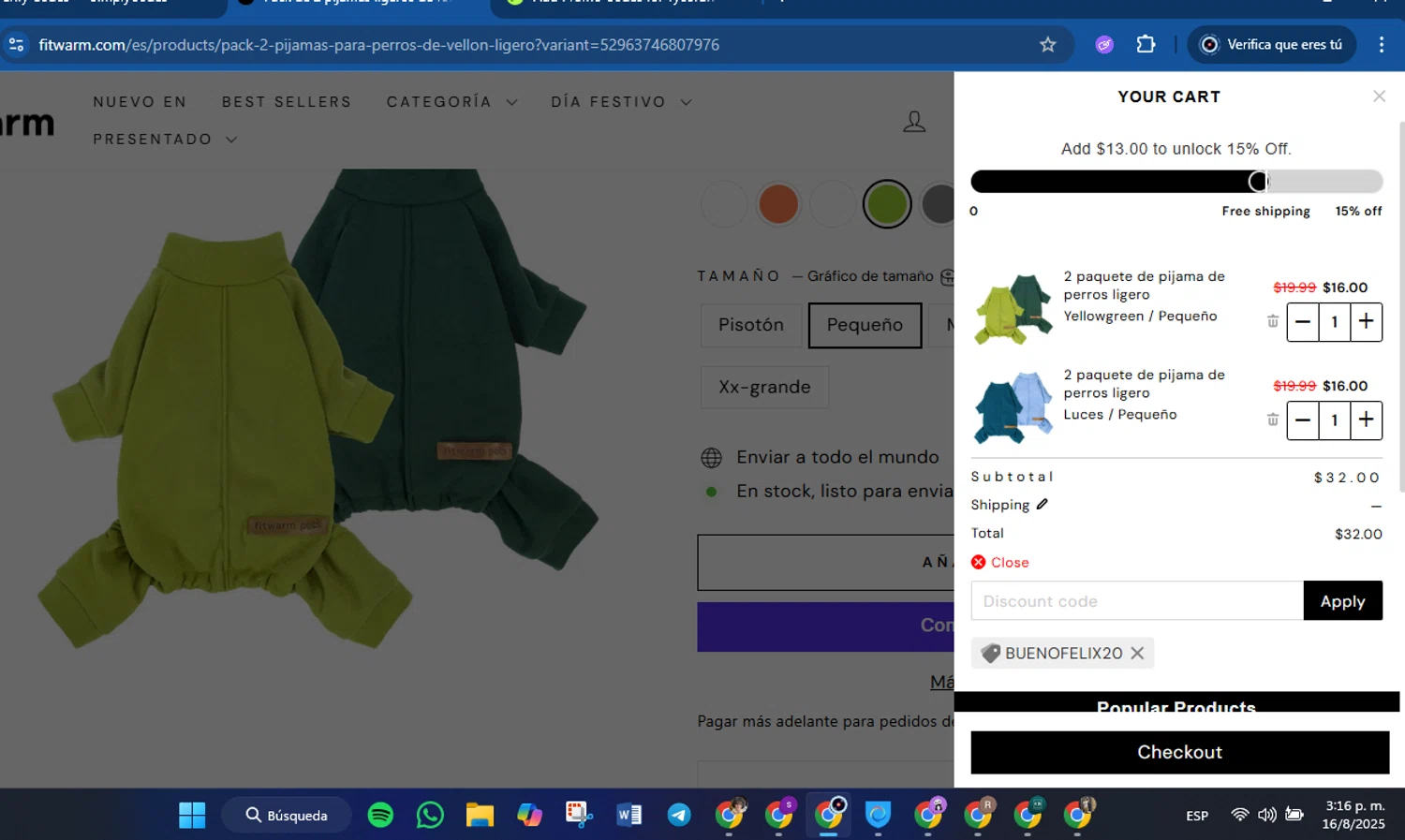Screen dimensions: 1405x840
Task: Choose the Pisotón size option
Action: coord(750,325)
